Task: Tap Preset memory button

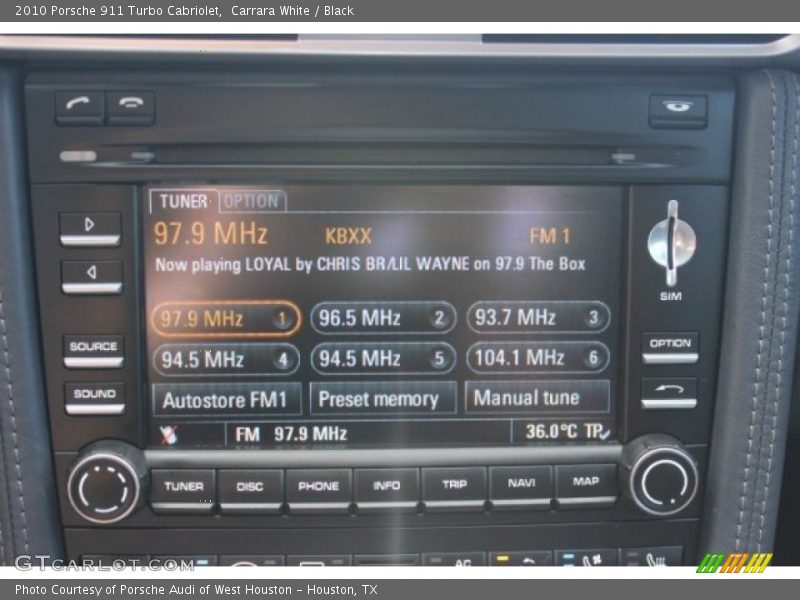Action: 383,398
